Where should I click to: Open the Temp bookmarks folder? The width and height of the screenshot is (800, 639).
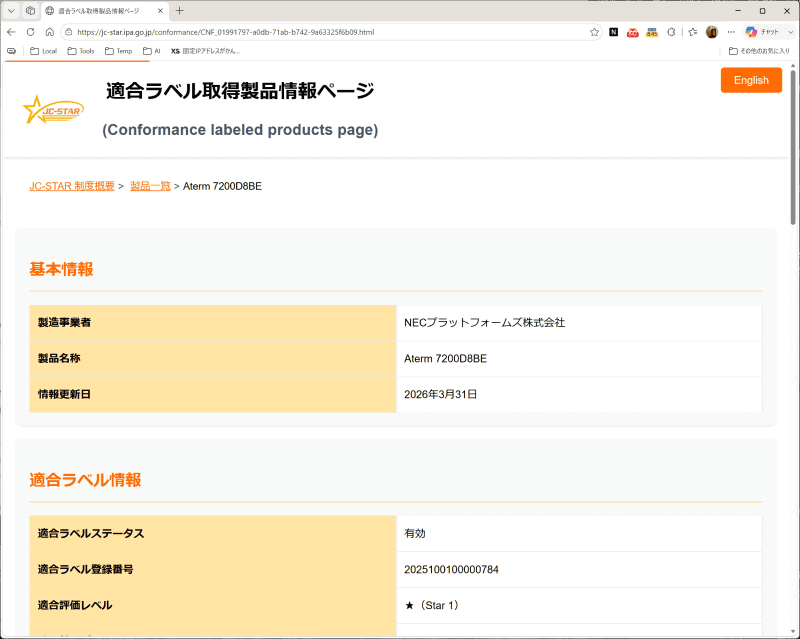click(118, 51)
